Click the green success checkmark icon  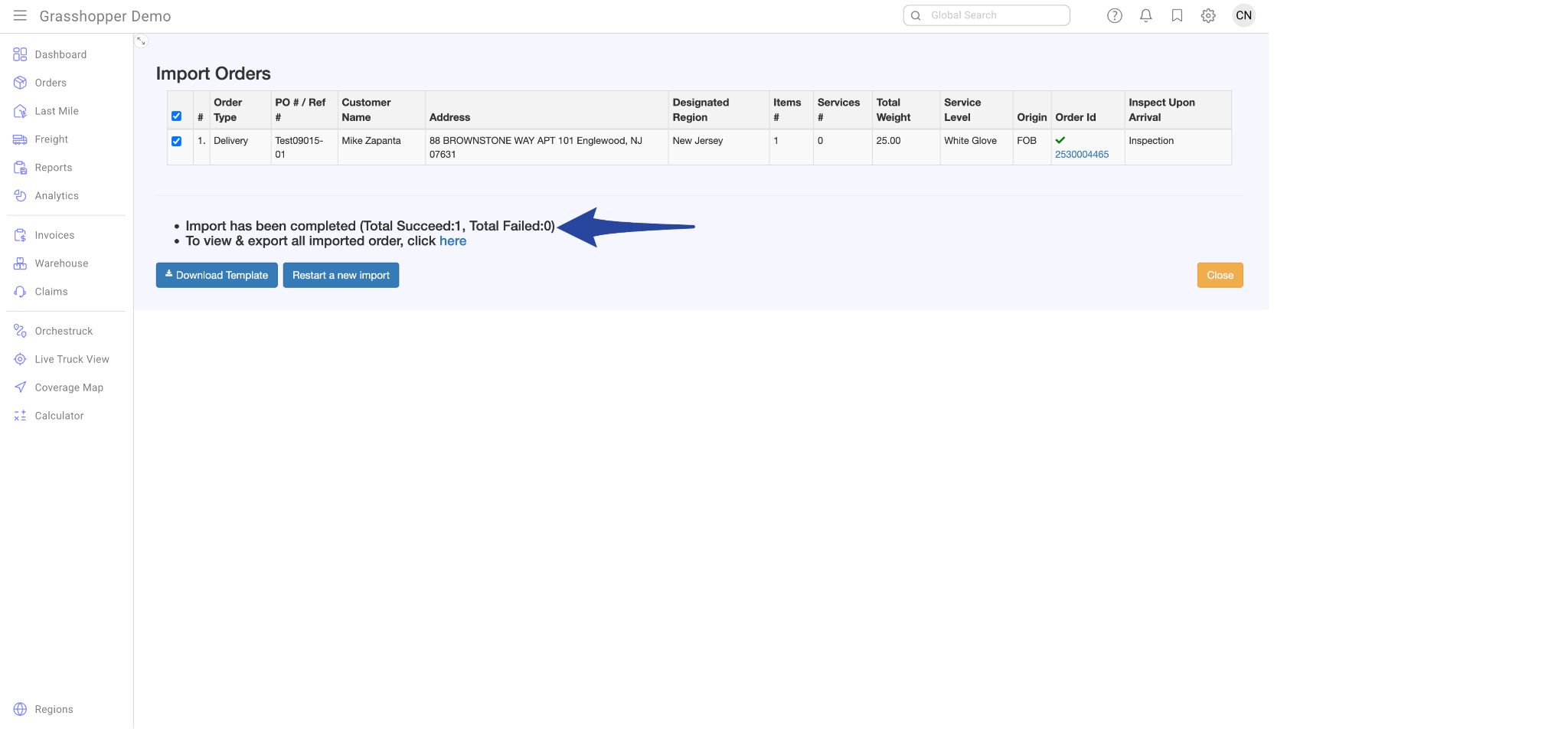coord(1060,140)
